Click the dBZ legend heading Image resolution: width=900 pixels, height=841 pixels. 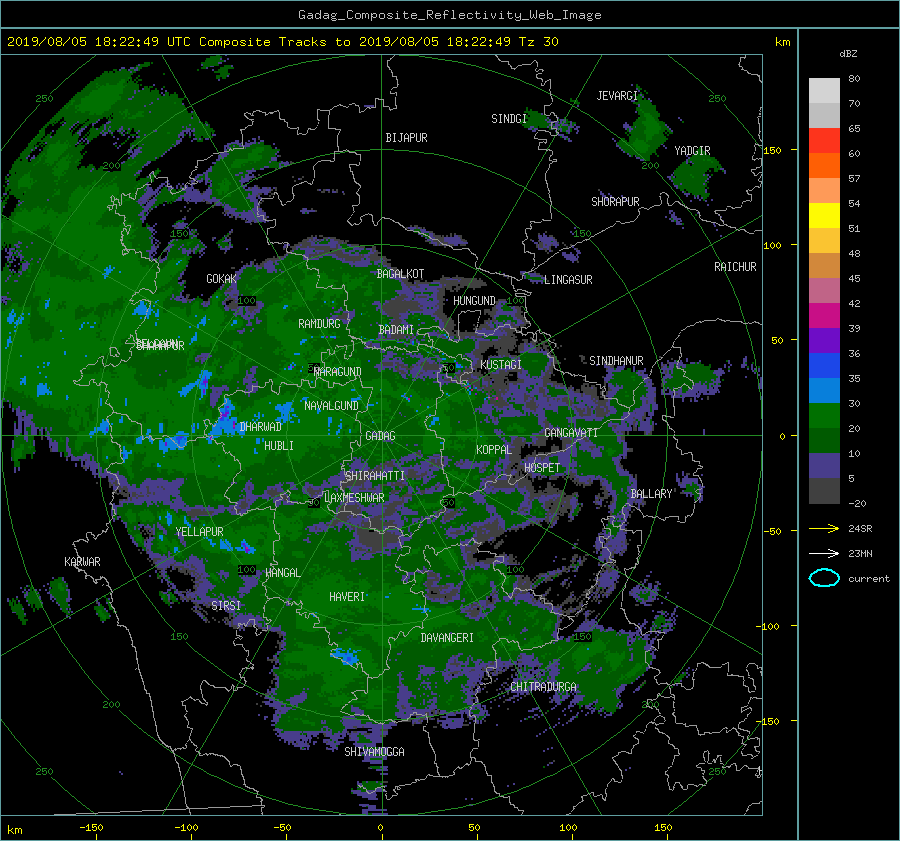pos(848,54)
